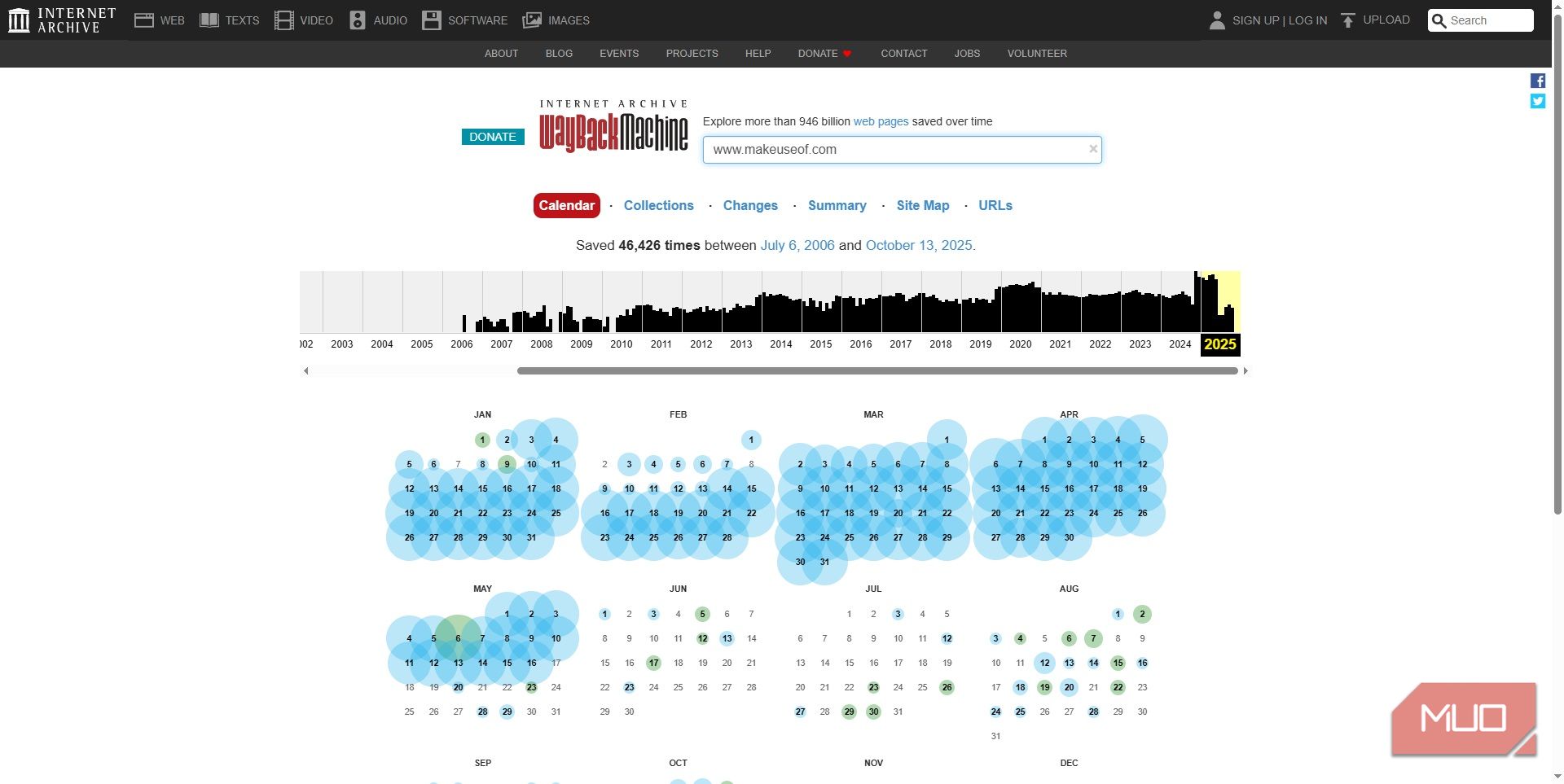Click LOG IN link

1307,20
